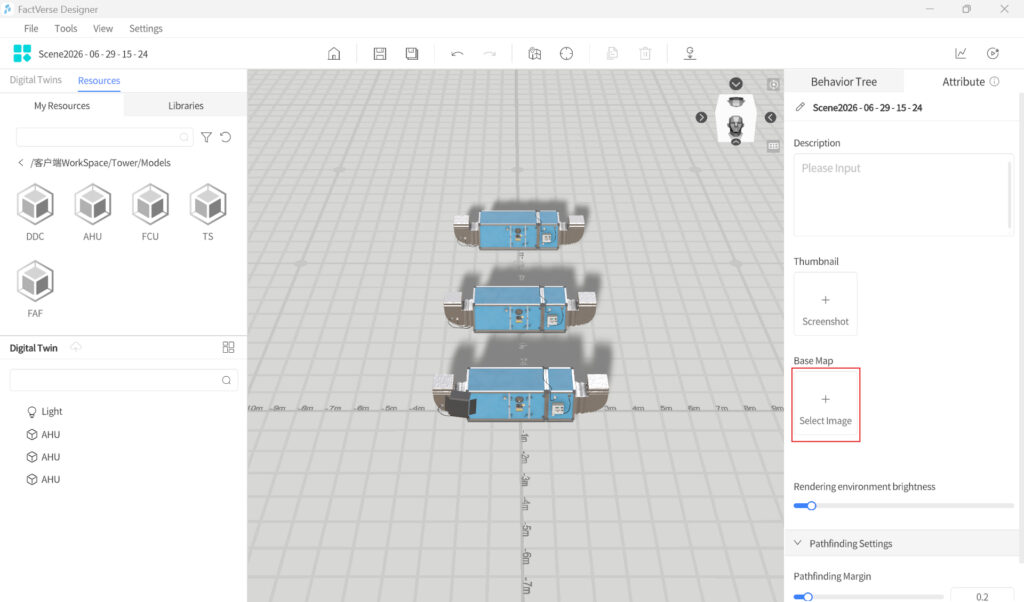1024x602 pixels.
Task: Click the grid layout icon in Digital Twin panel
Action: (228, 347)
